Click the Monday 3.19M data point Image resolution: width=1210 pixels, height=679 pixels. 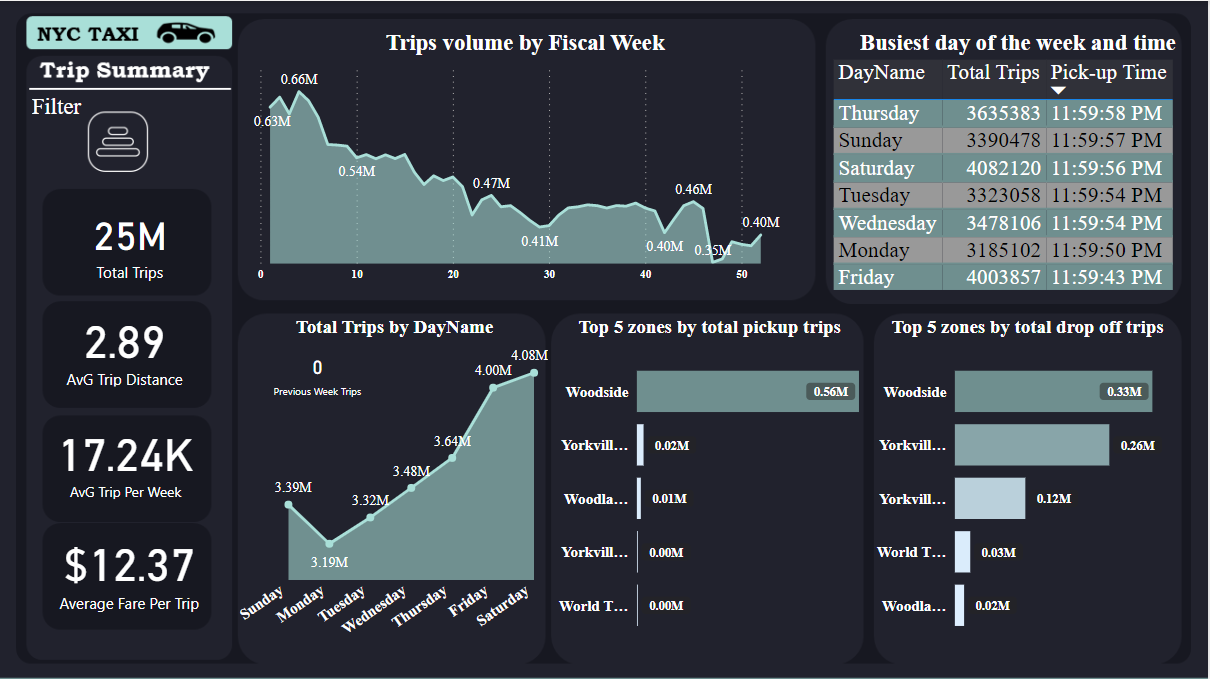[330, 544]
